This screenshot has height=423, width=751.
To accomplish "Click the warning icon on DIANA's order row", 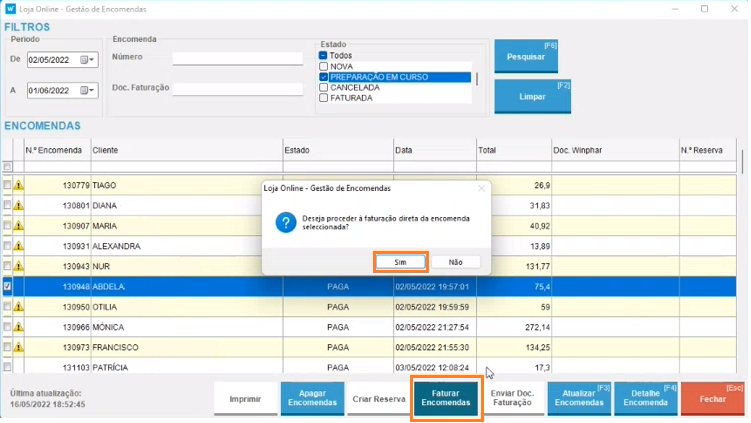I will [18, 206].
